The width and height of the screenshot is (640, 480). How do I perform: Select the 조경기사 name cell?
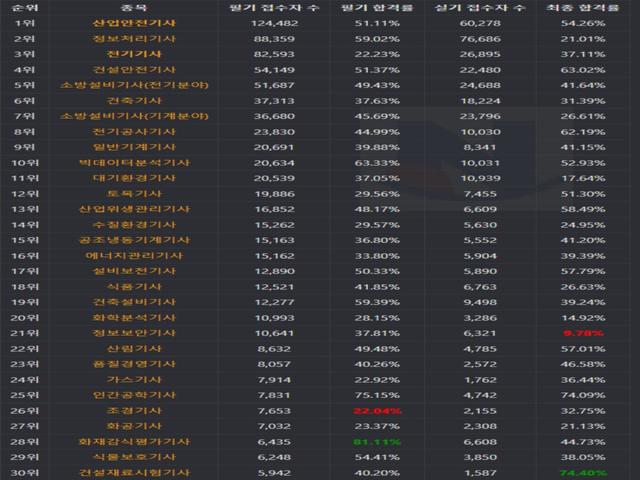click(x=134, y=411)
